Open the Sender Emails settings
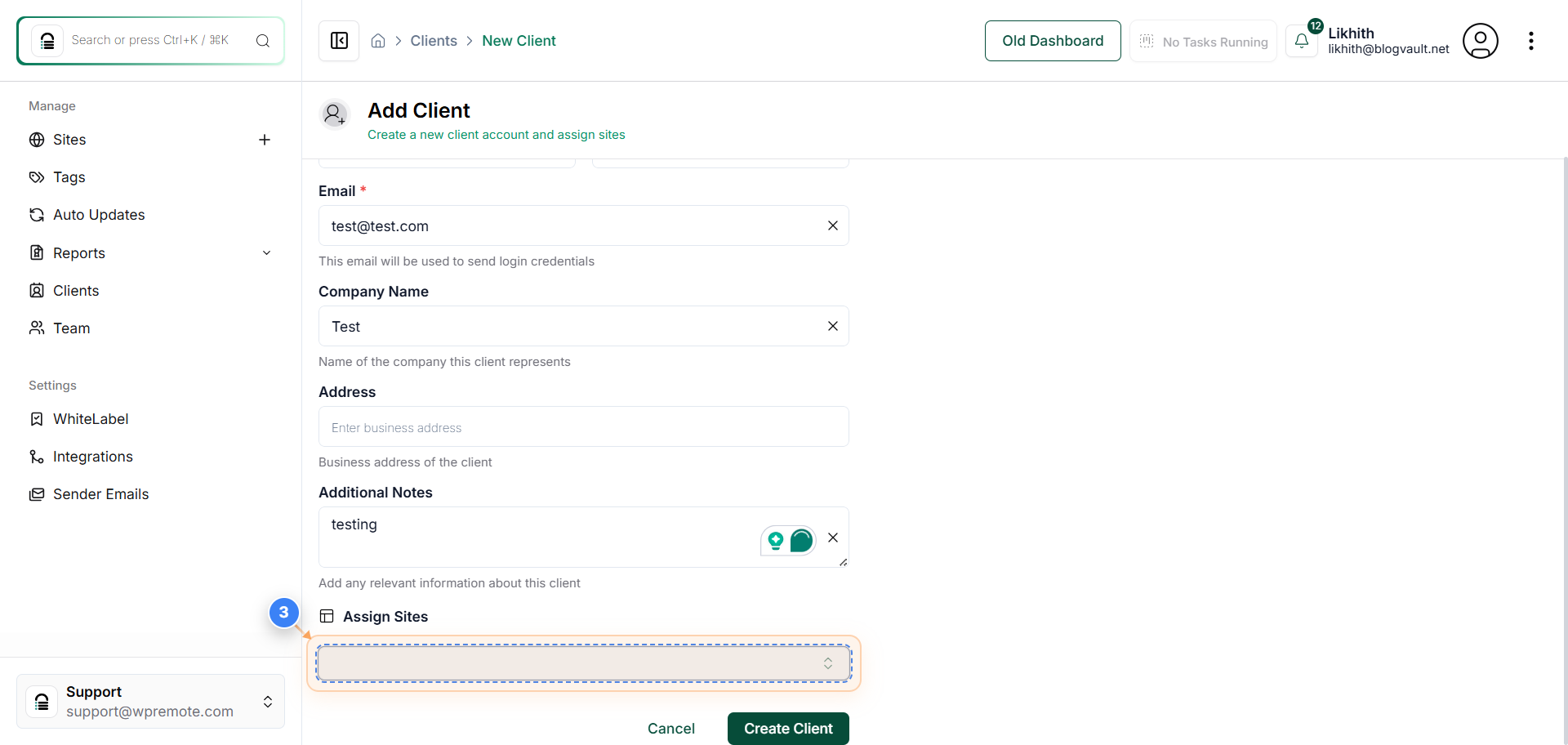Viewport: 1568px width, 745px height. 100,493
